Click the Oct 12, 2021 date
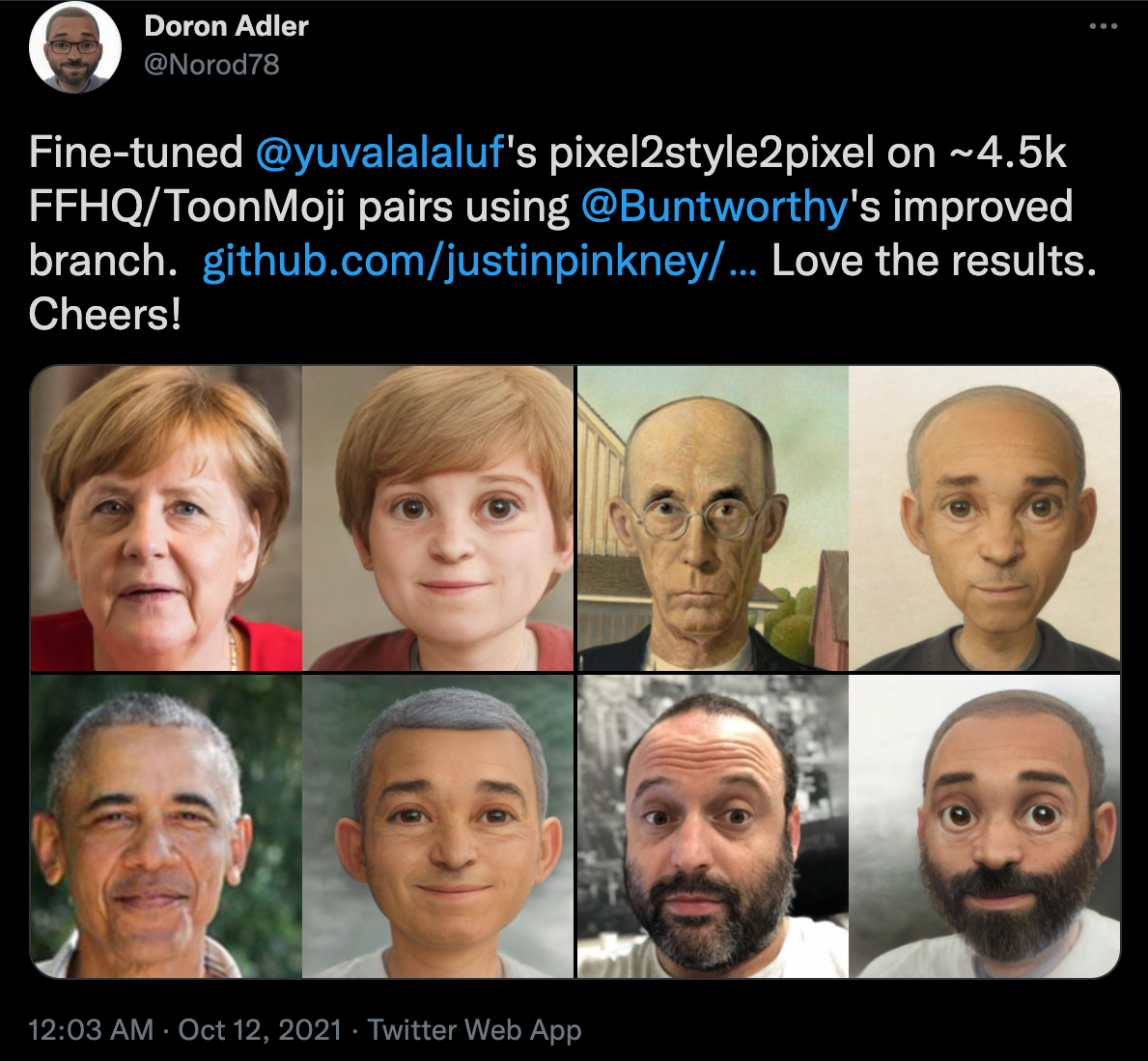1148x1061 pixels. pyautogui.click(x=260, y=1029)
